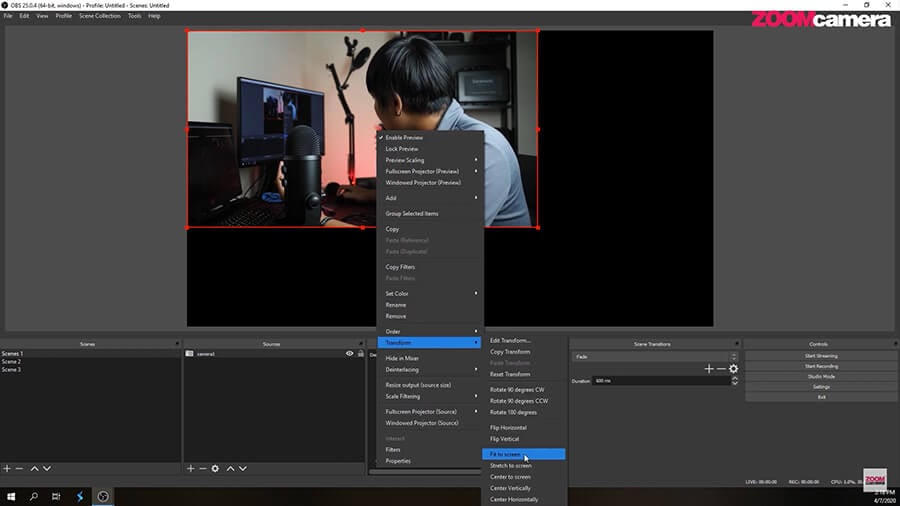The height and width of the screenshot is (506, 900).
Task: Undock the Scenes panel with its corner icon
Action: pos(177,344)
